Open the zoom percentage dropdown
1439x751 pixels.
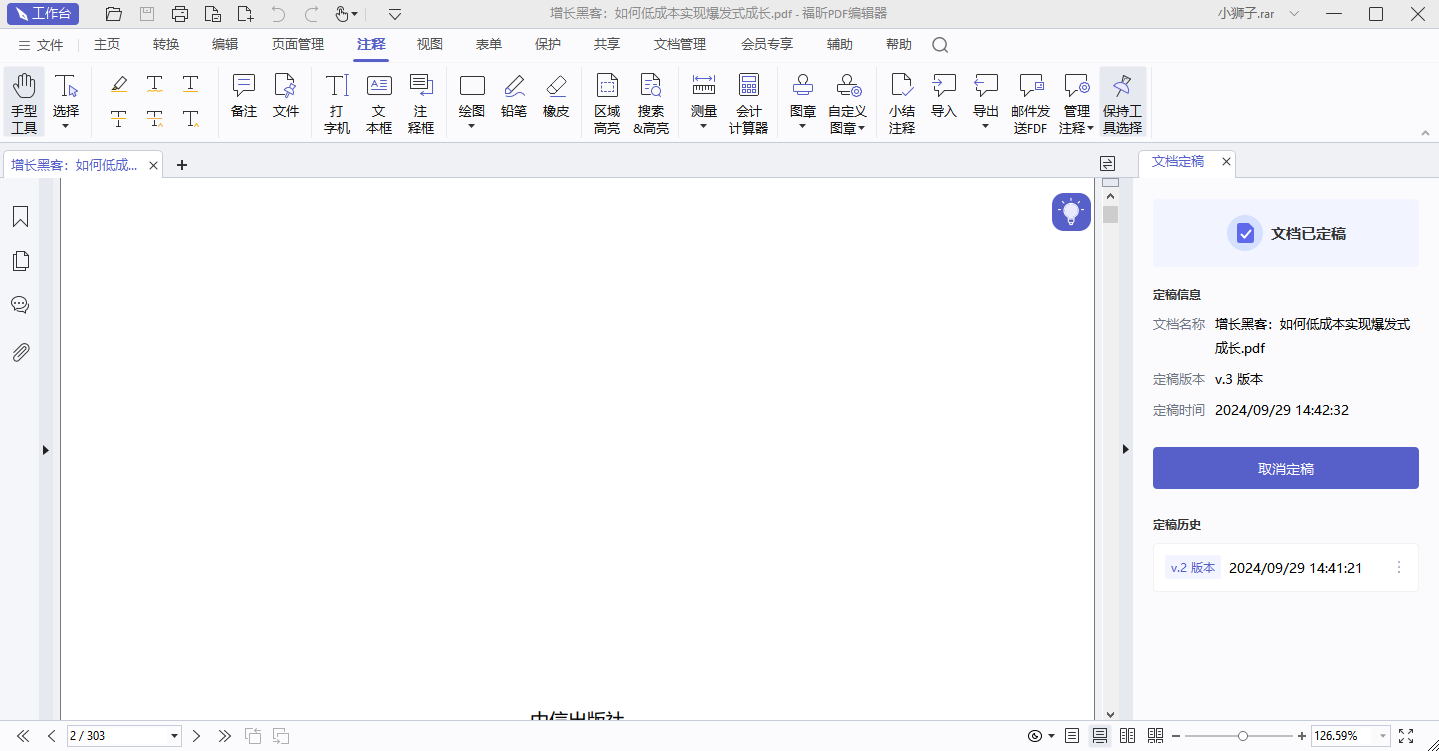(1384, 736)
